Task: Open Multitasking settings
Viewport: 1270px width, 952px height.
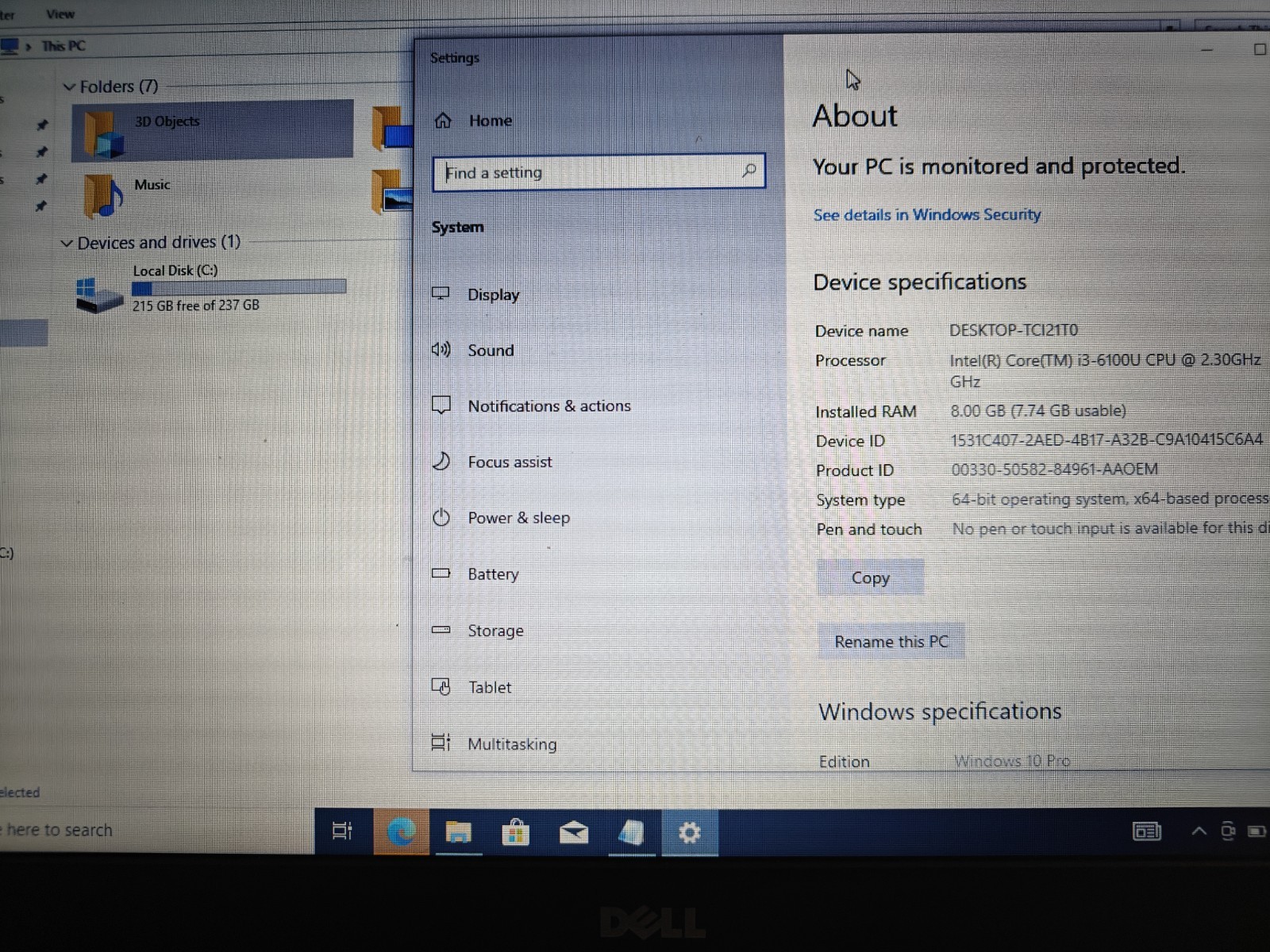Action: pyautogui.click(x=512, y=744)
